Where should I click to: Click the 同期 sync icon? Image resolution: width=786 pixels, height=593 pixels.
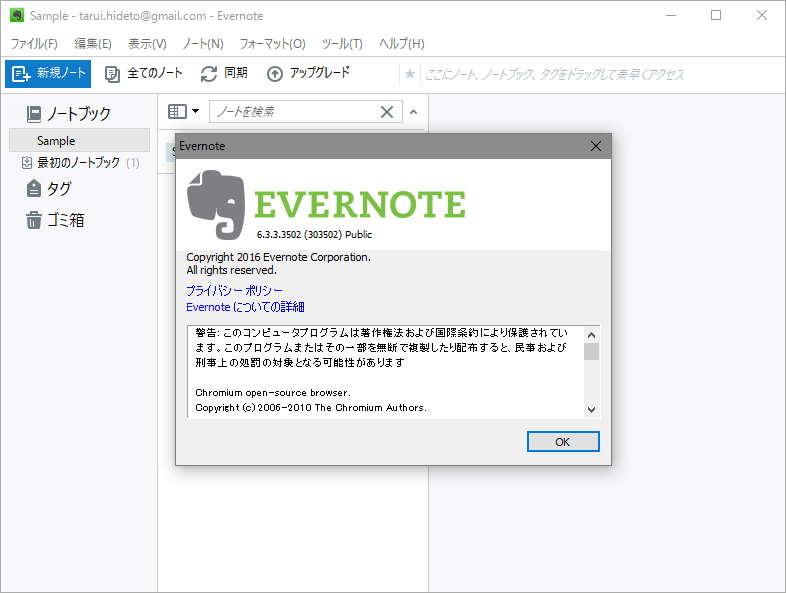pos(209,74)
